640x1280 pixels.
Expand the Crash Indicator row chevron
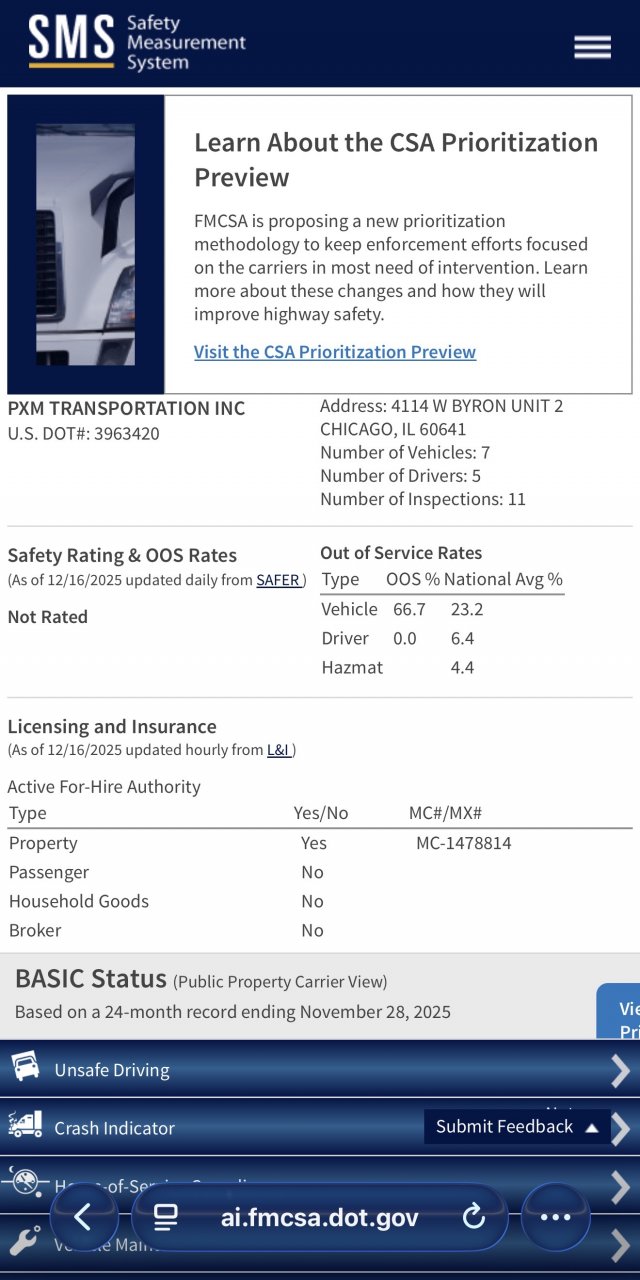pyautogui.click(x=622, y=1128)
